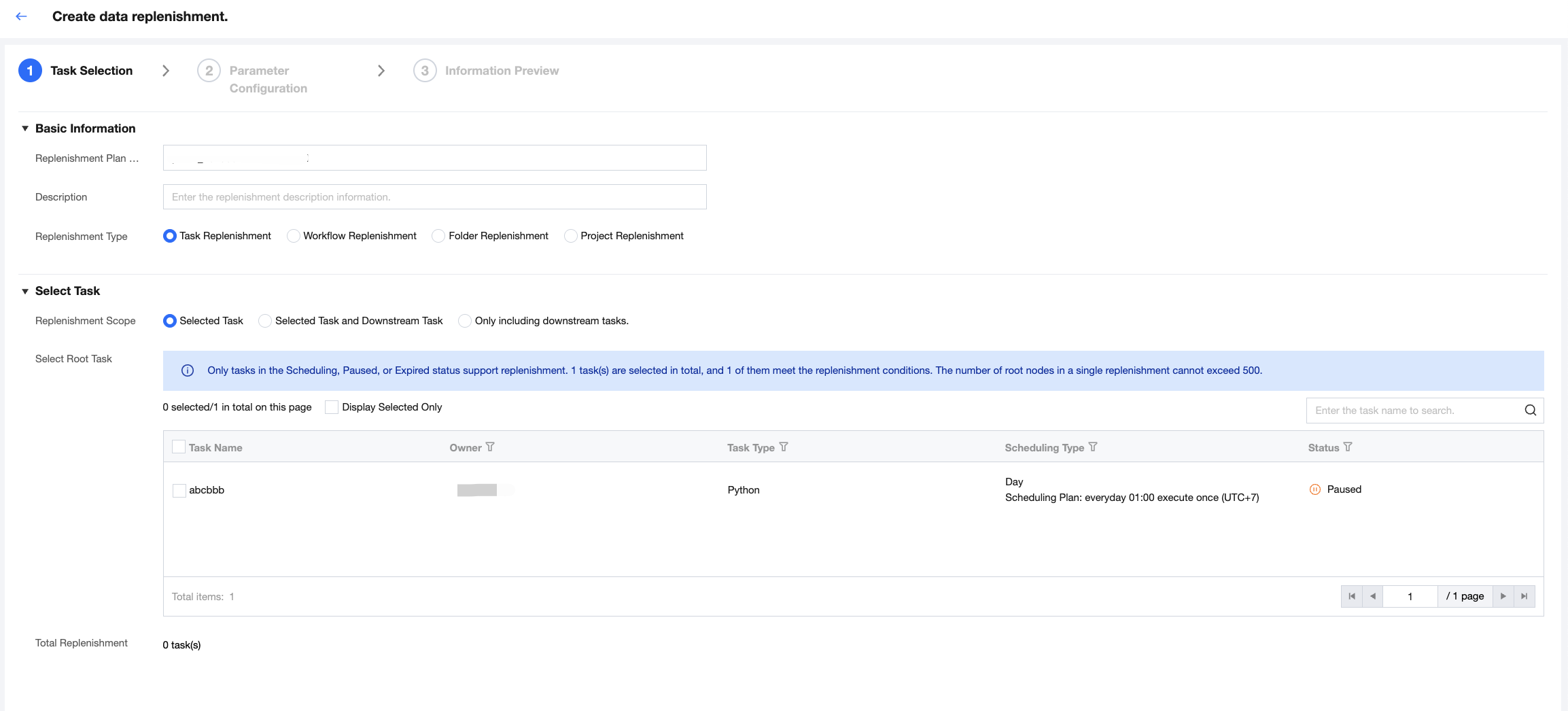Screen dimensions: 1568x711
Task: Select all tasks via header checkbox
Action: (x=179, y=447)
